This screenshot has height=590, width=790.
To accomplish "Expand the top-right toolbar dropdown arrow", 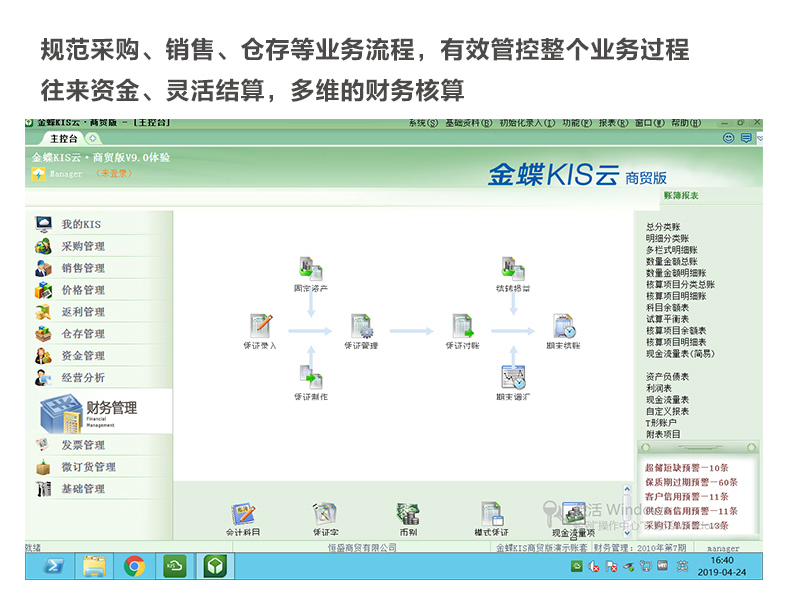I will pos(760,138).
